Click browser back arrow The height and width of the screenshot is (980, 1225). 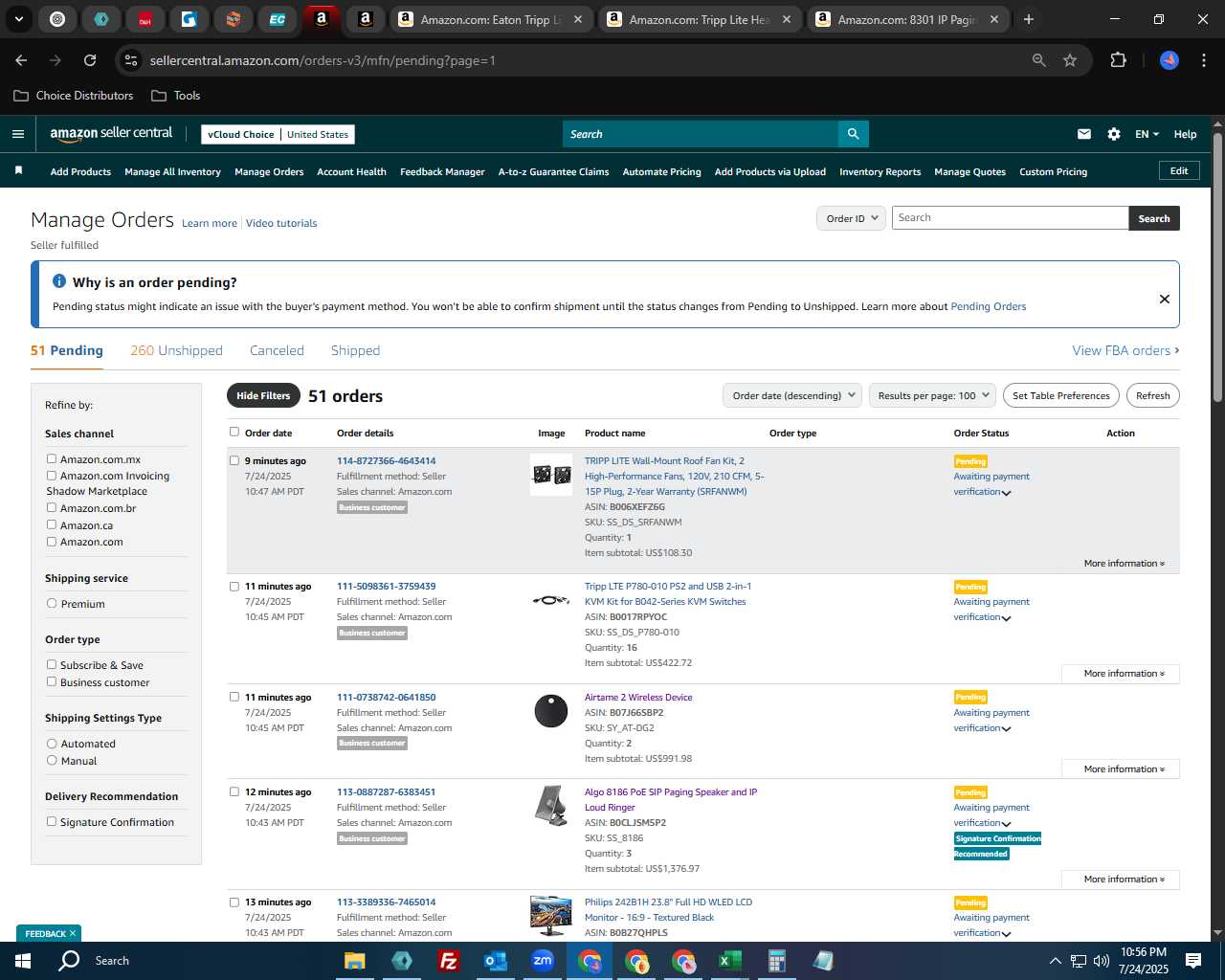(x=21, y=60)
